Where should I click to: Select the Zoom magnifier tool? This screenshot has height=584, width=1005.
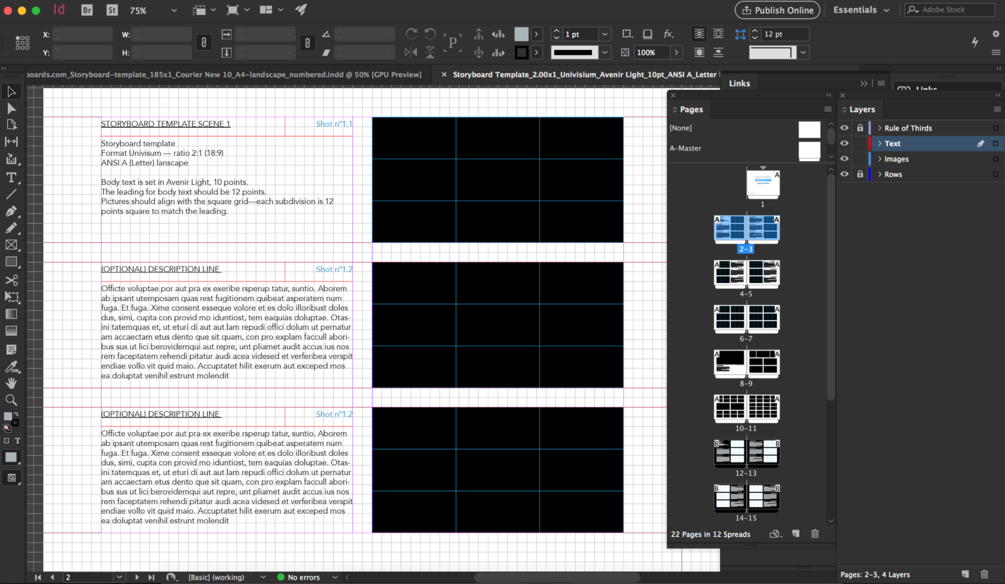pos(11,400)
